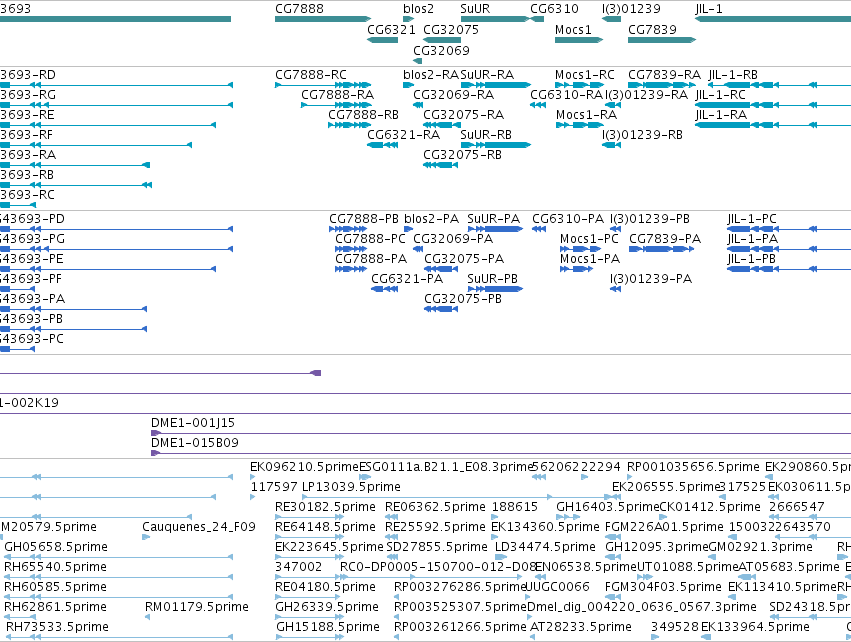Click the CG32075 gene label
This screenshot has width=851, height=642.
point(451,29)
